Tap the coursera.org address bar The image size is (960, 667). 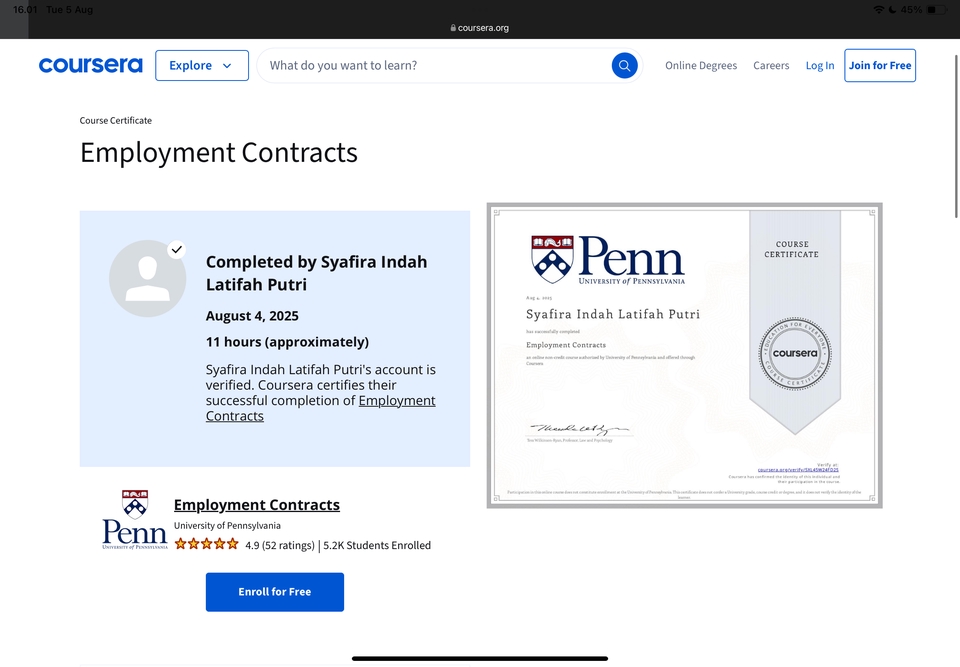(480, 28)
